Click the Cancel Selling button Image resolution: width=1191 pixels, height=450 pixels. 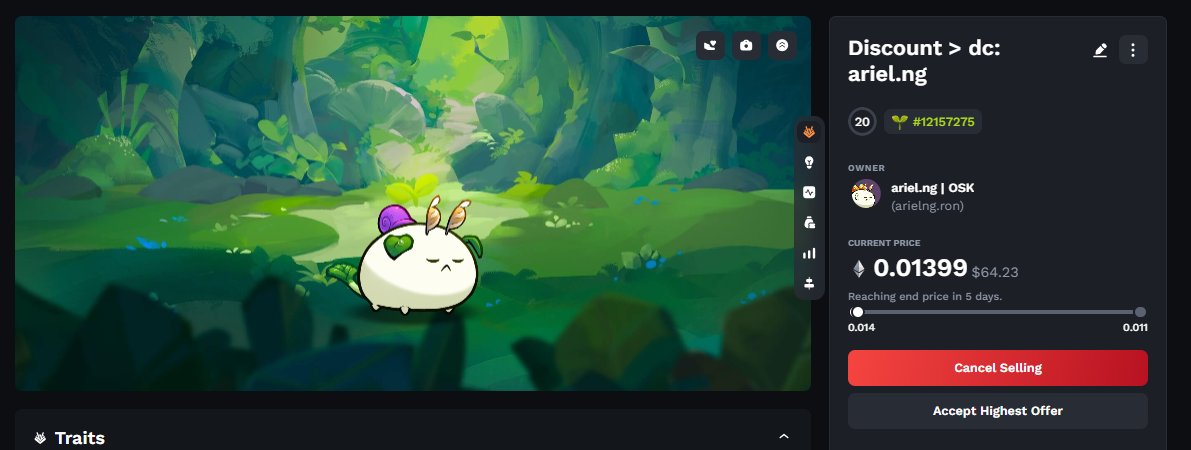[997, 368]
